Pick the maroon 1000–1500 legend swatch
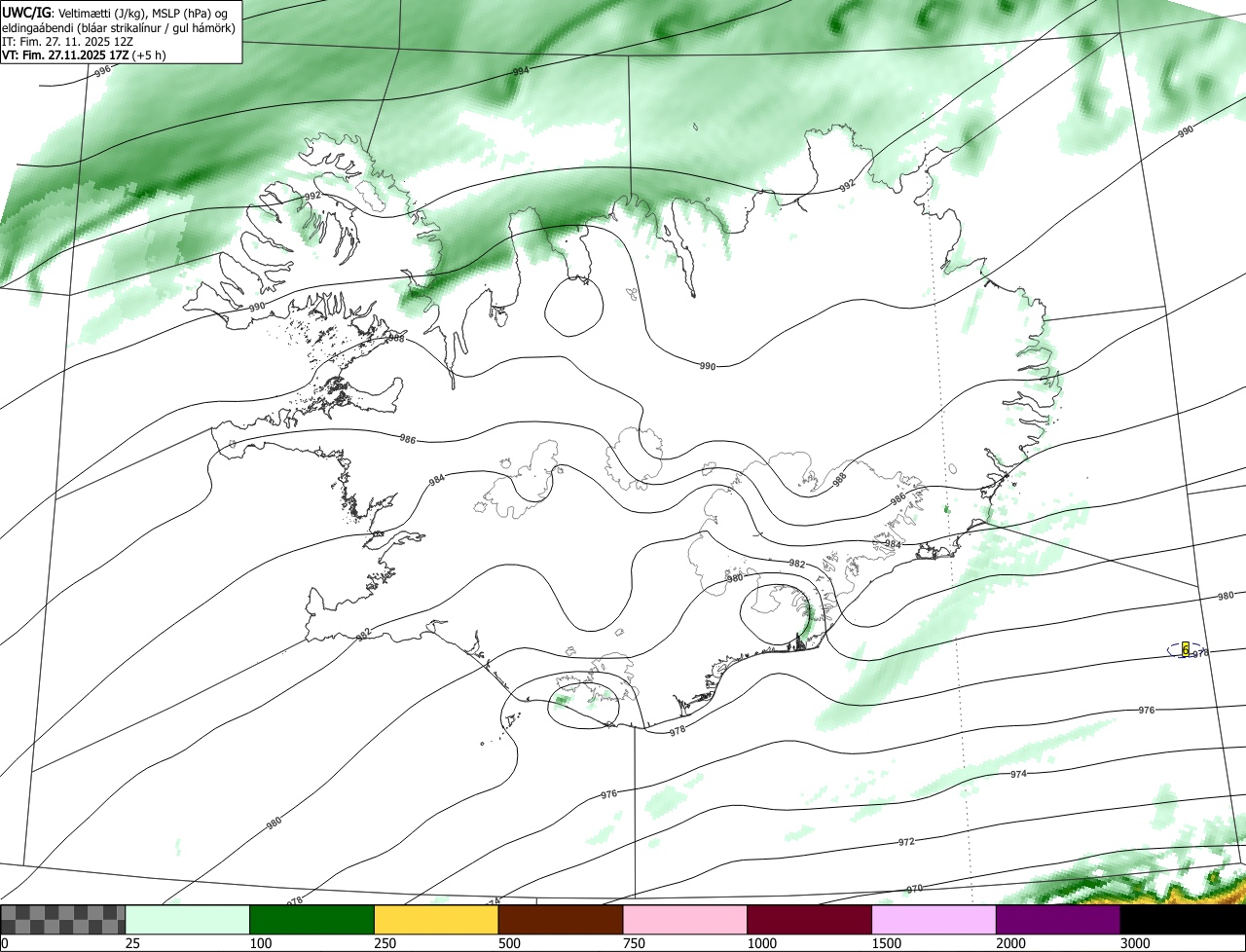 [810, 920]
